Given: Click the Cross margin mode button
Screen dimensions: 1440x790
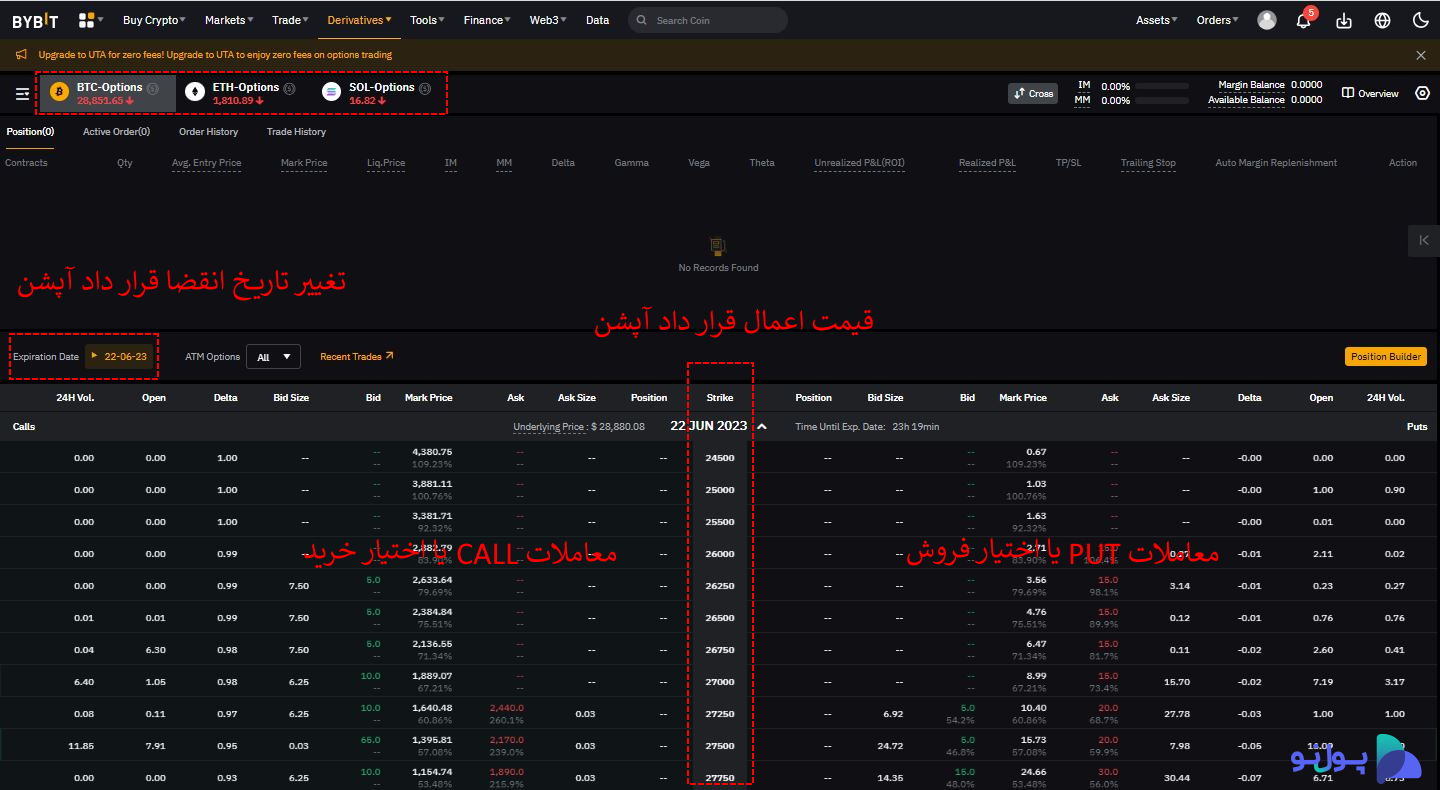Looking at the screenshot, I should point(1033,93).
